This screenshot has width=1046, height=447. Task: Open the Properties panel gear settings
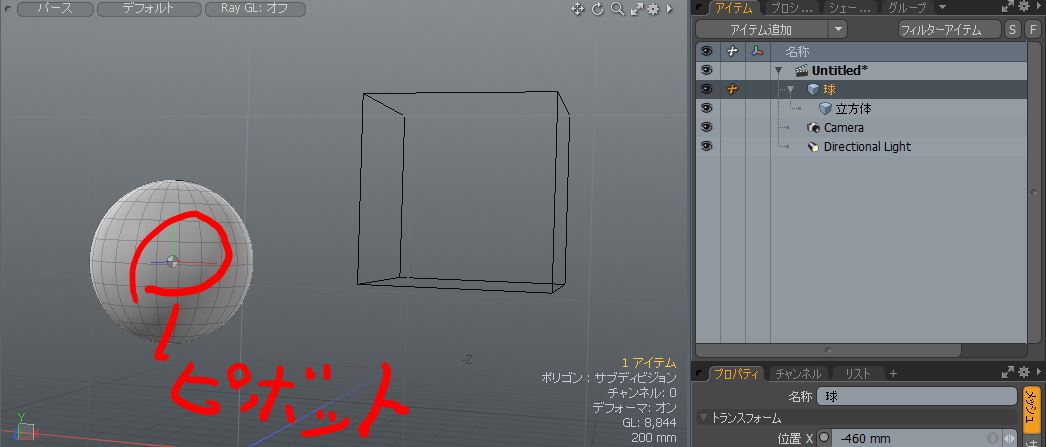[x=1023, y=373]
